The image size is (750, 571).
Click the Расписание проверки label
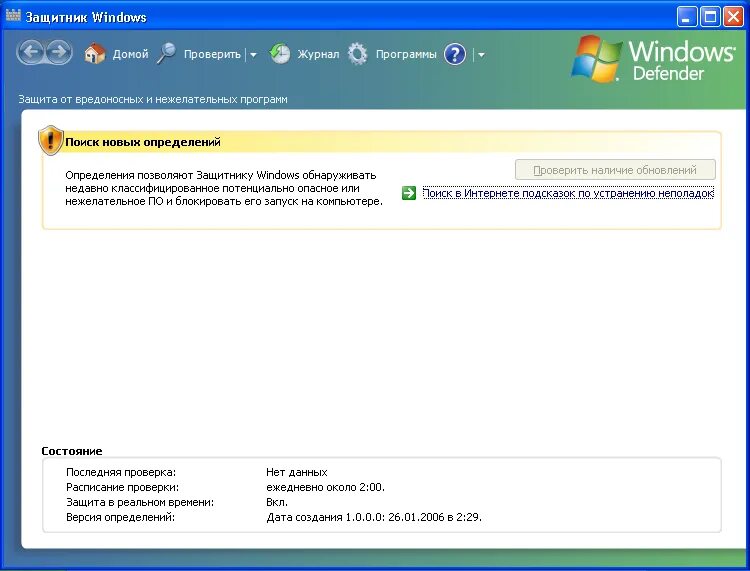(x=122, y=487)
